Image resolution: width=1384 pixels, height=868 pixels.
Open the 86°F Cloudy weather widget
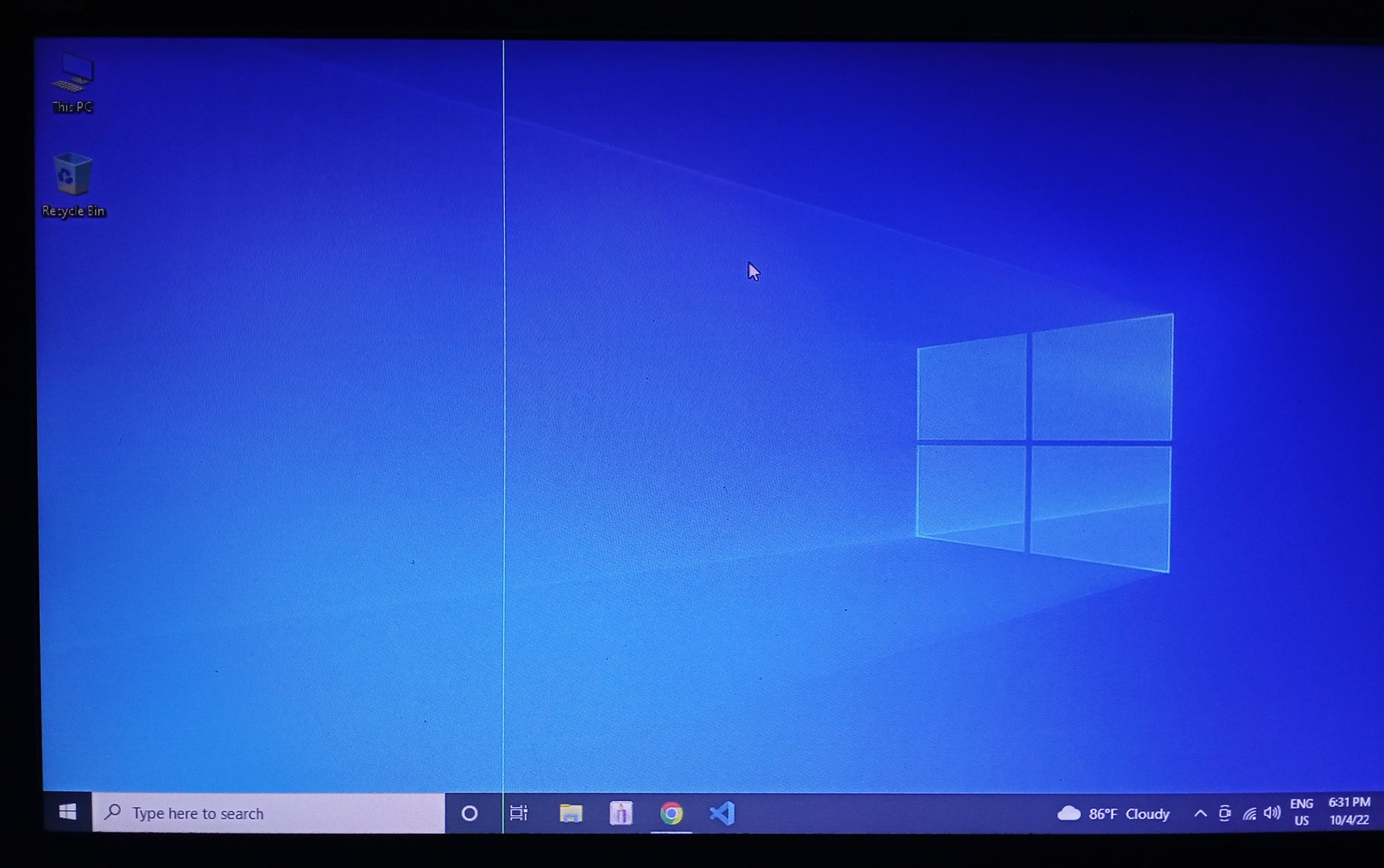point(1113,814)
